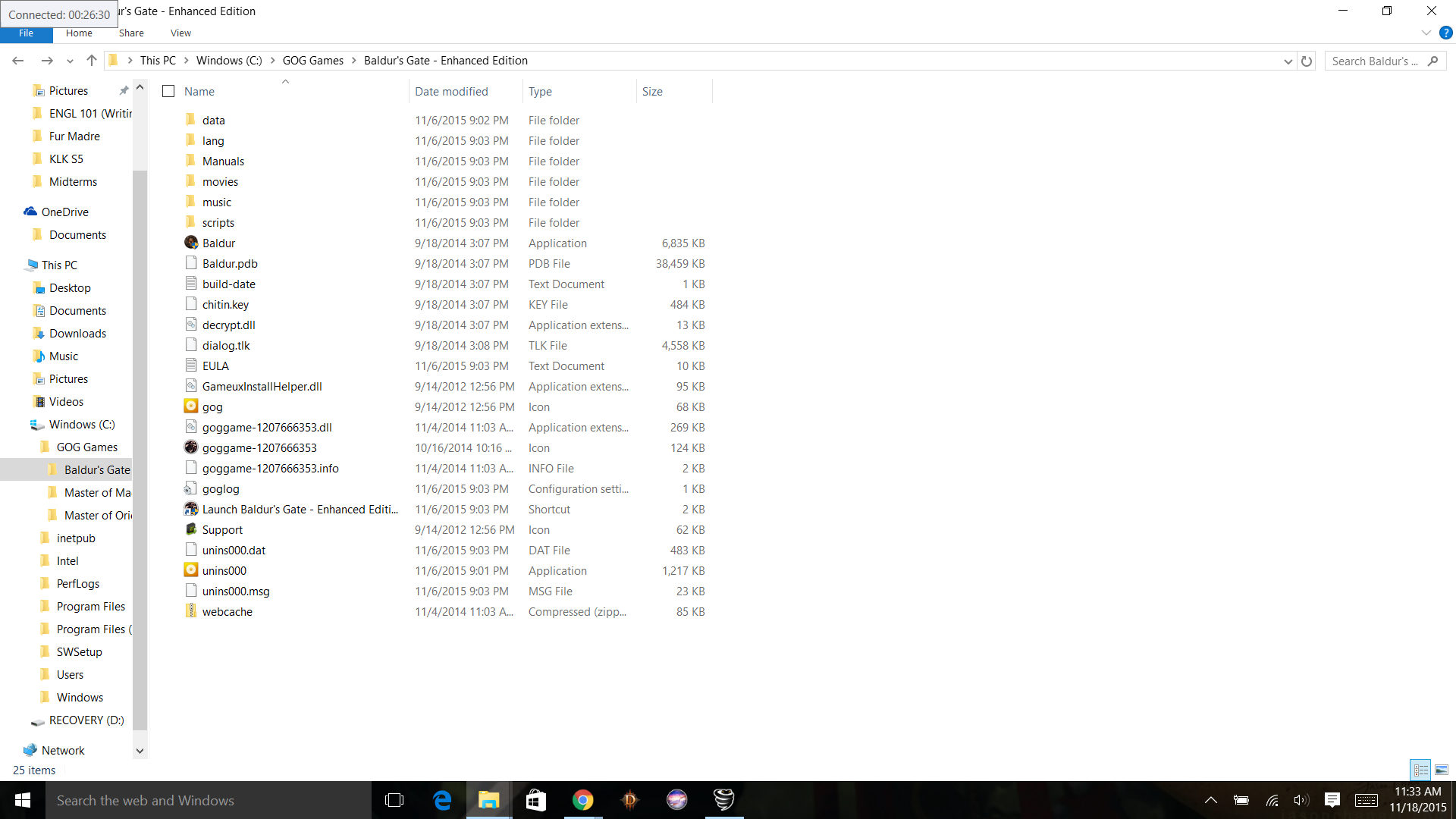The height and width of the screenshot is (819, 1456).
Task: Click the Refresh button in address bar
Action: [1307, 61]
